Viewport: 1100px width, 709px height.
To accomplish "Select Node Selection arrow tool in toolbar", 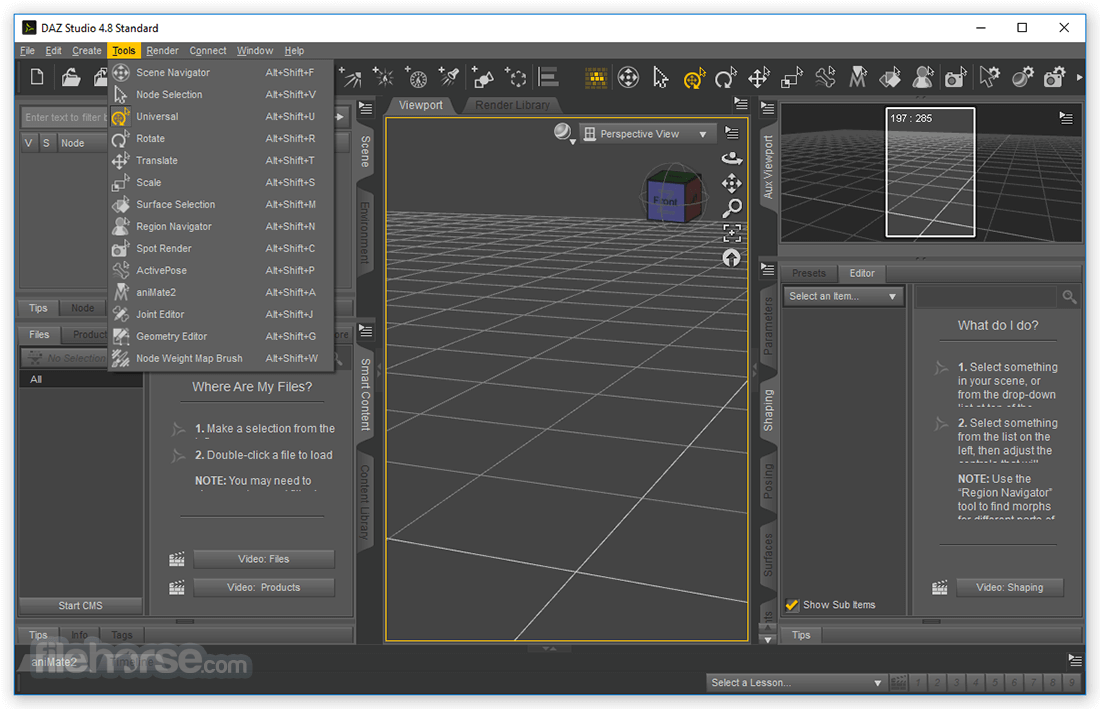I will coord(660,77).
